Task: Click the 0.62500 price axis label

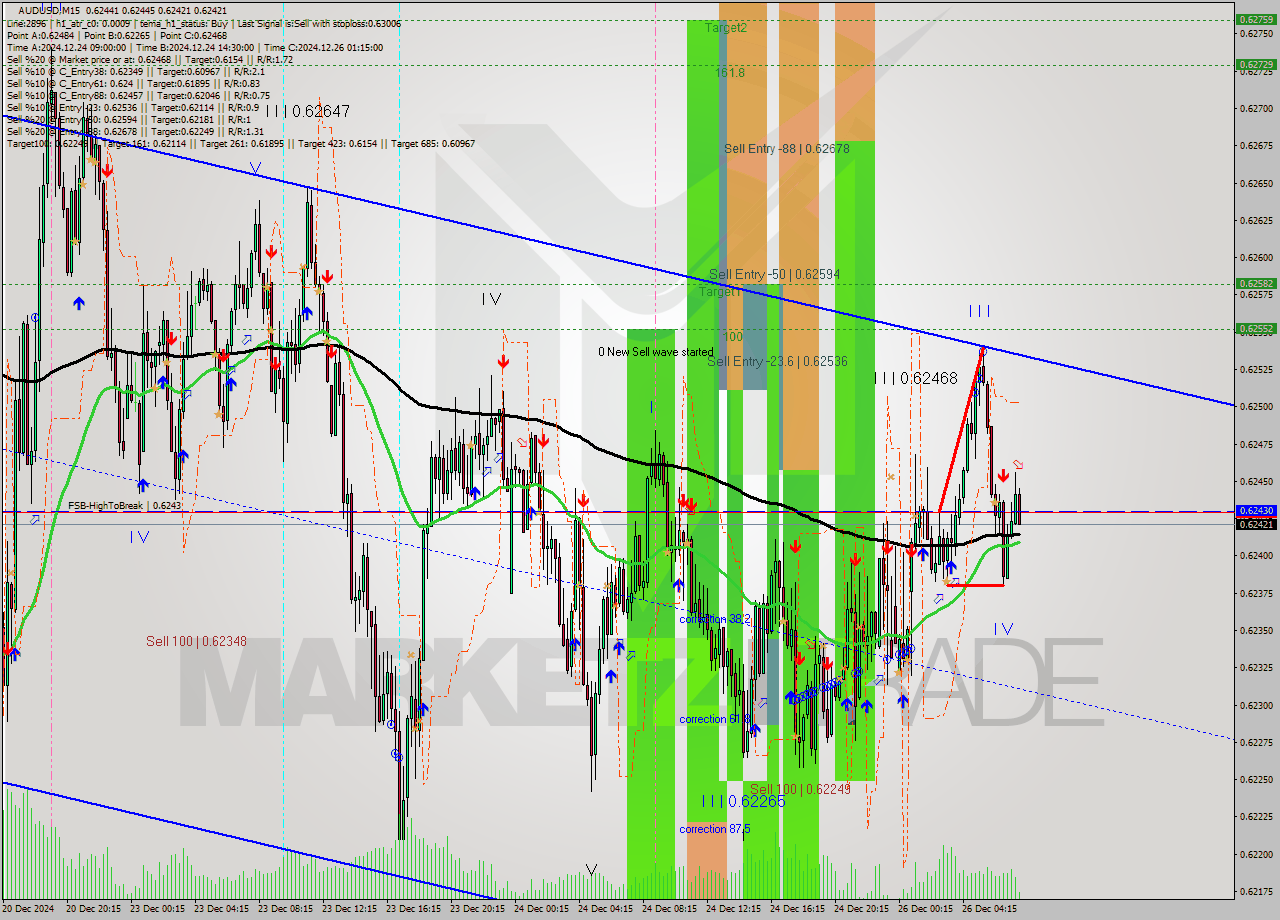Action: [1255, 406]
